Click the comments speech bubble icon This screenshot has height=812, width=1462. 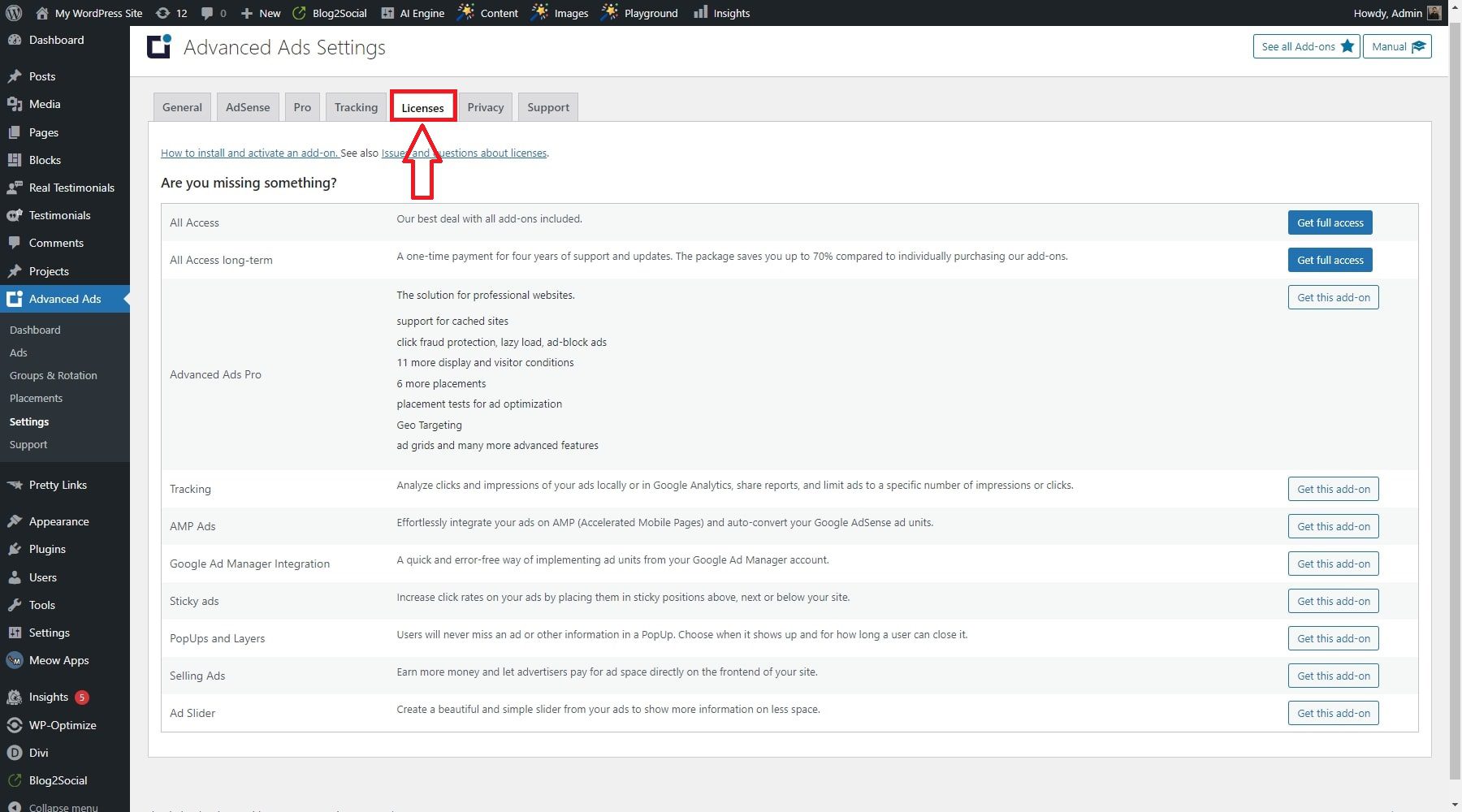coord(209,12)
